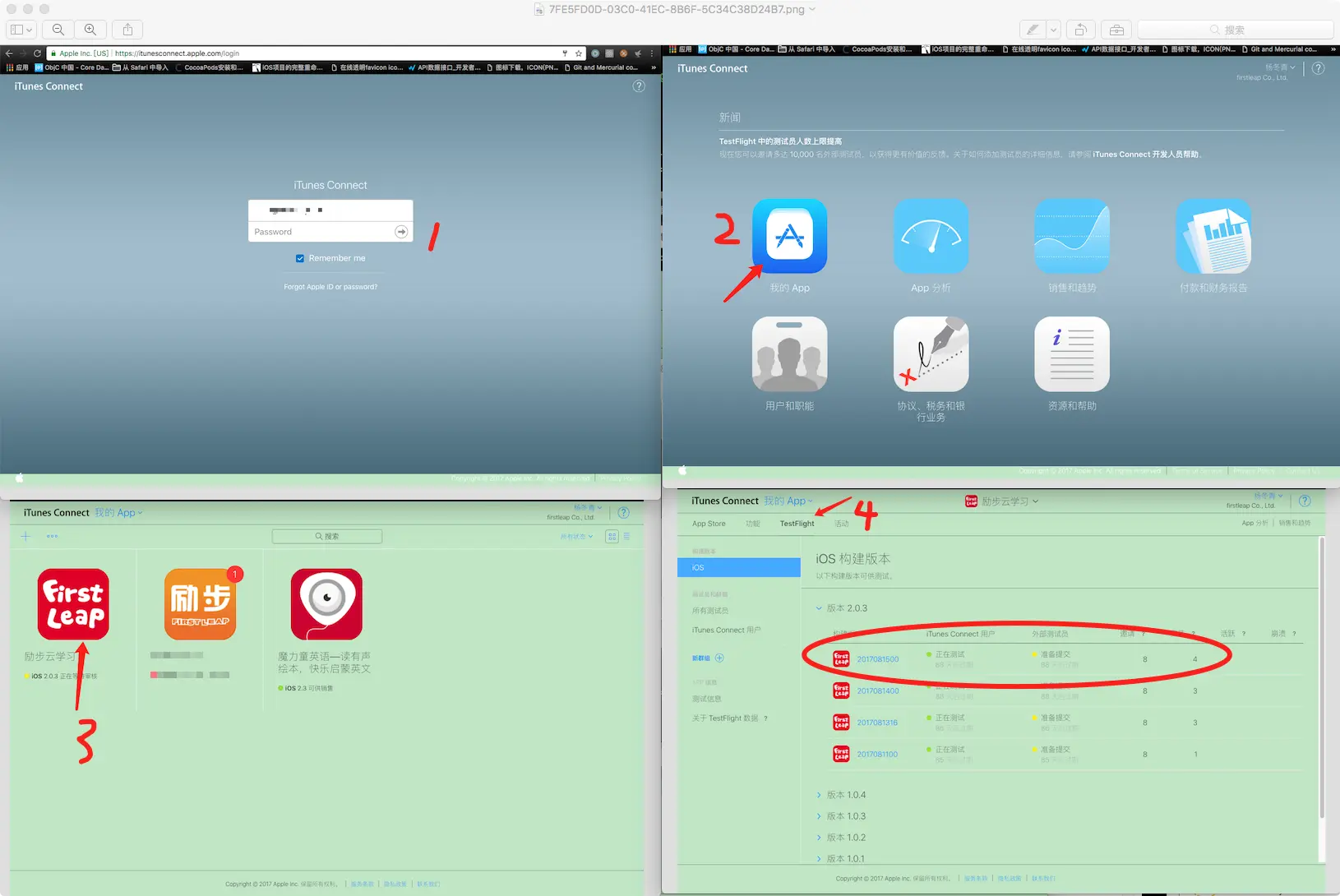Reload the login page in the browser
The width and height of the screenshot is (1340, 896).
point(37,53)
